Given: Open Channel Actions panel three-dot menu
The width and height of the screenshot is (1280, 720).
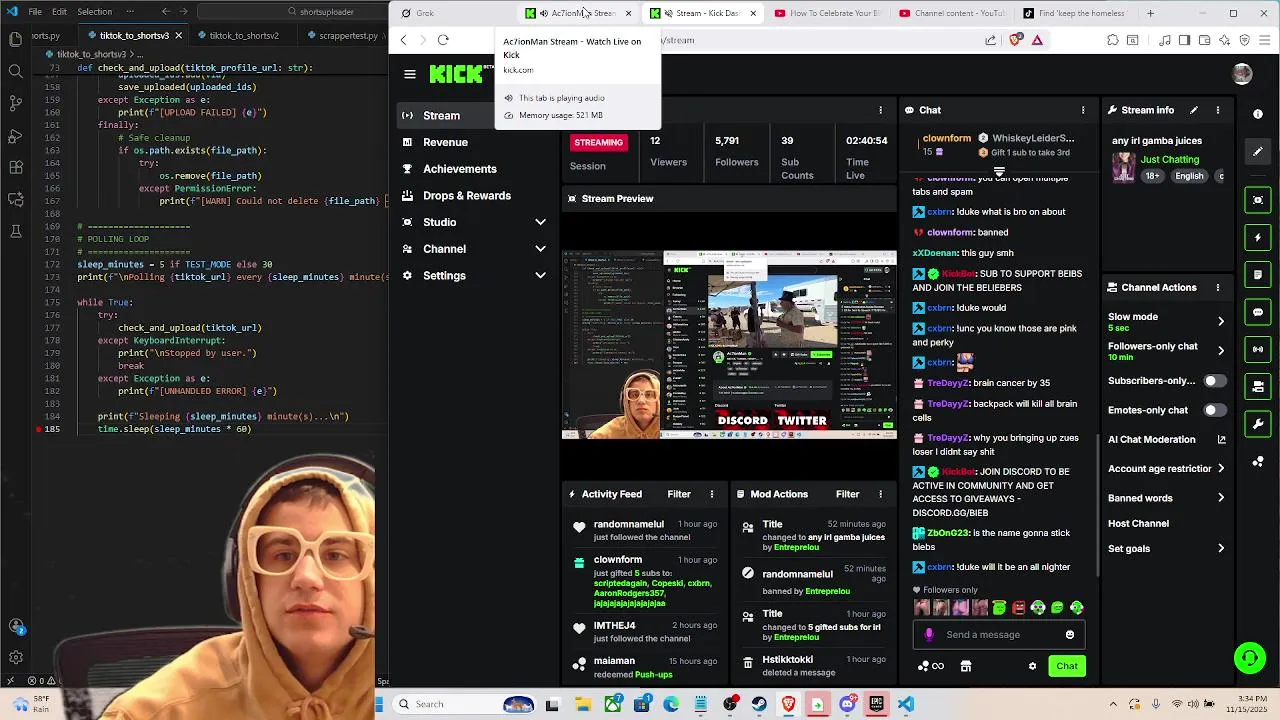Looking at the screenshot, I should (1217, 287).
